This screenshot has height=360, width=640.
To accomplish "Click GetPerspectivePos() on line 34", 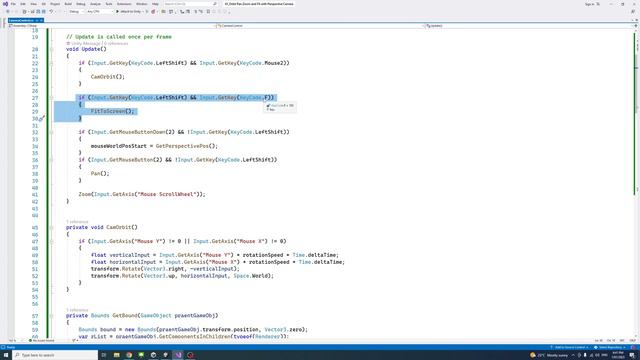I will [x=187, y=146].
